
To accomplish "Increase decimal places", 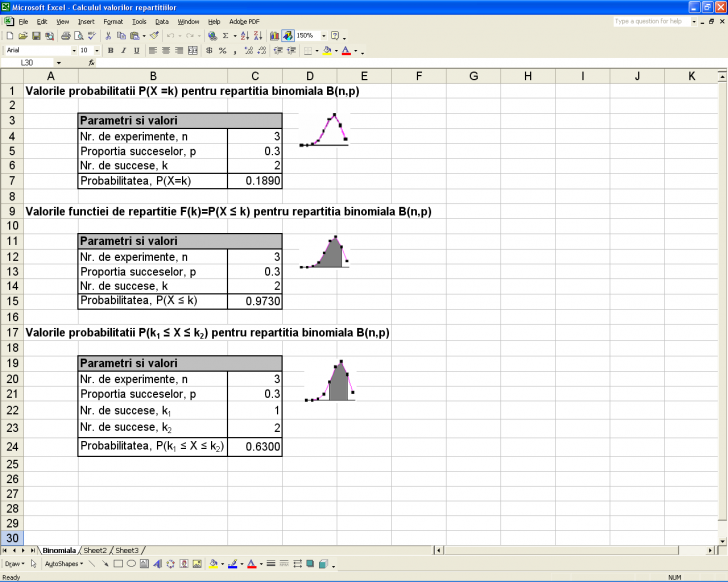I will [249, 51].
